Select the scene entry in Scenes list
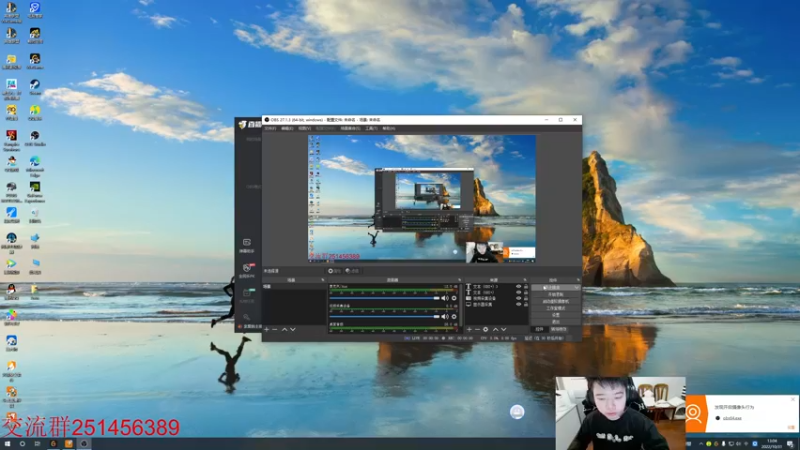Image resolution: width=800 pixels, height=450 pixels. 294,287
